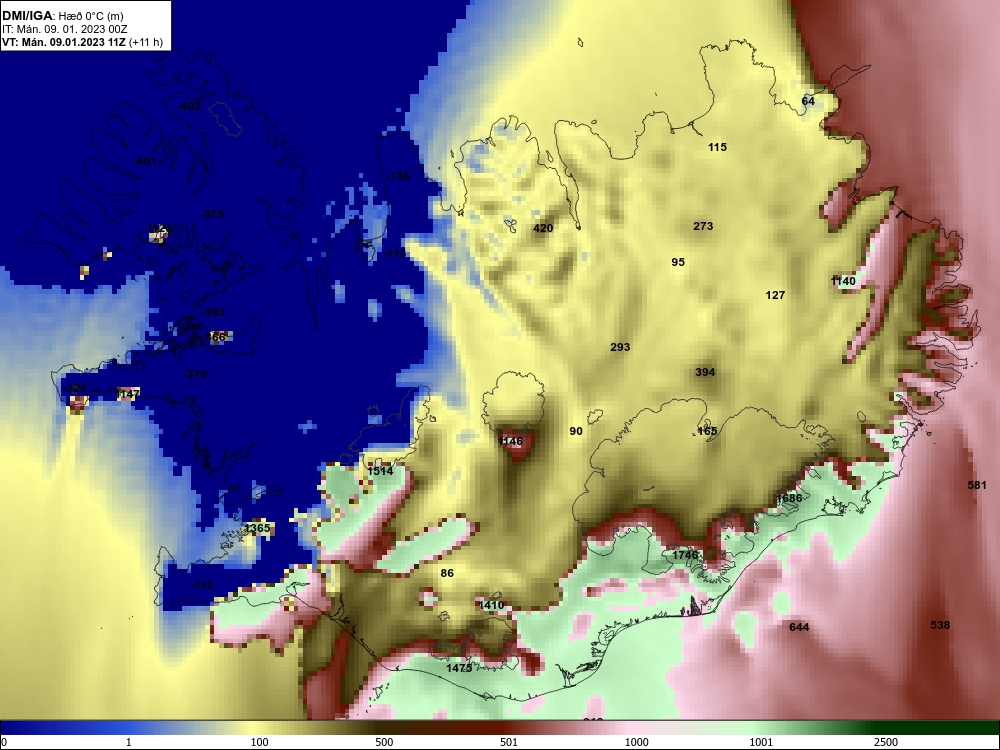The height and width of the screenshot is (750, 1000).
Task: Click the map value 644
Action: click(799, 627)
